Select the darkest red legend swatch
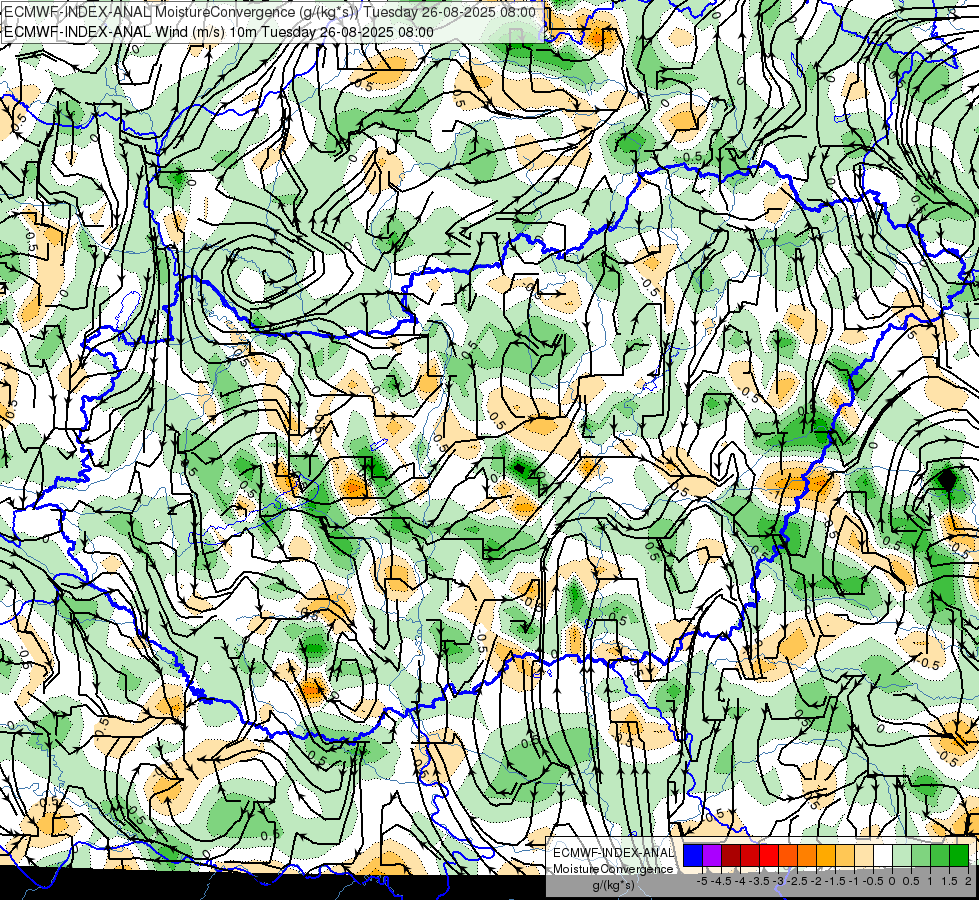The height and width of the screenshot is (900, 979). click(x=731, y=855)
